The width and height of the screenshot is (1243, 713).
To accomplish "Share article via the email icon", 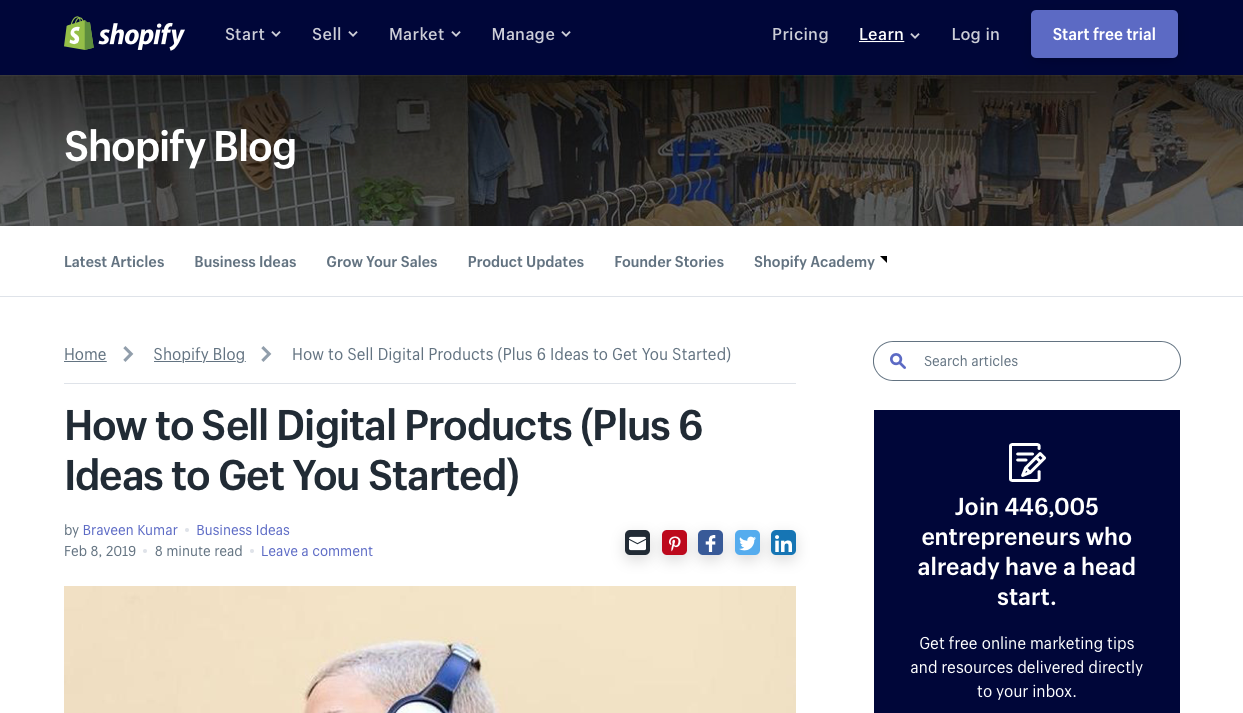I will 637,543.
